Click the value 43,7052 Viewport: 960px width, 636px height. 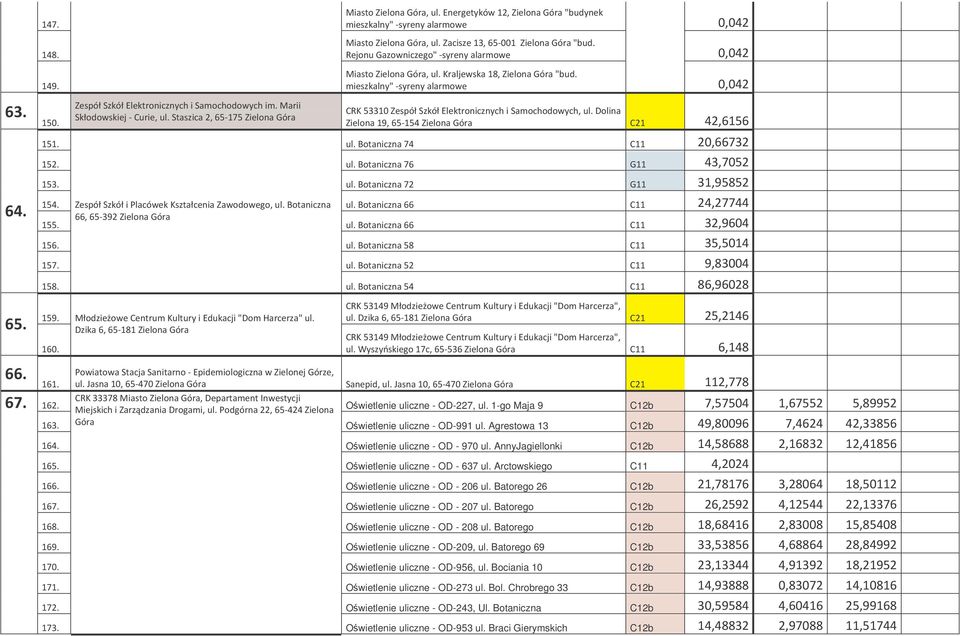point(727,162)
